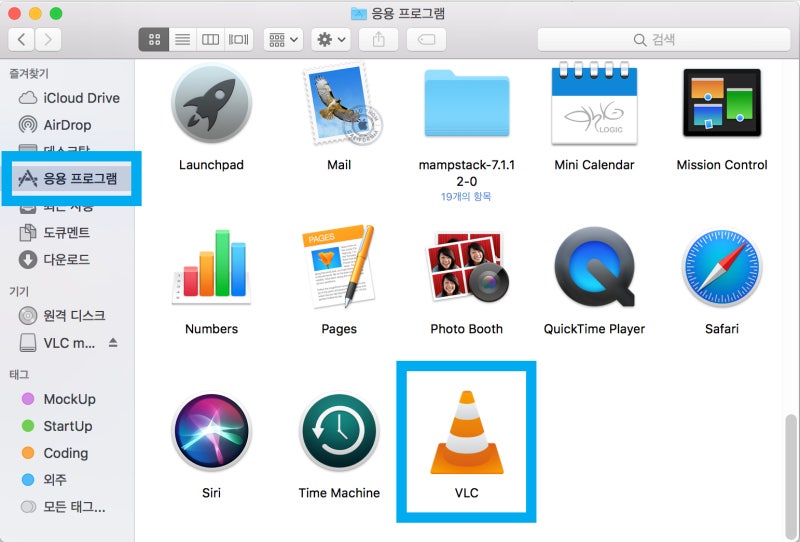Switch to icon view

[154, 39]
